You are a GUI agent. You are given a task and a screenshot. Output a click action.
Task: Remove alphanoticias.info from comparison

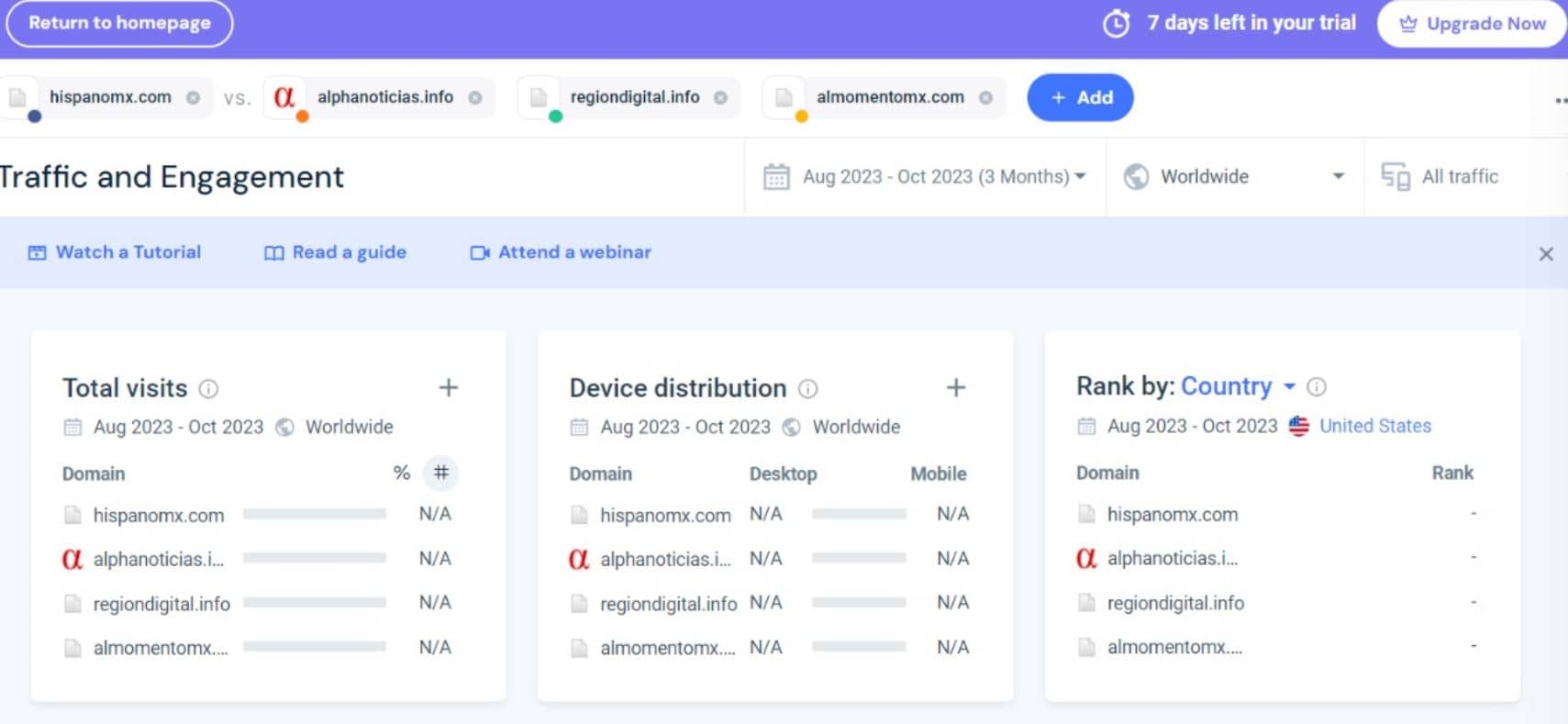pos(475,97)
